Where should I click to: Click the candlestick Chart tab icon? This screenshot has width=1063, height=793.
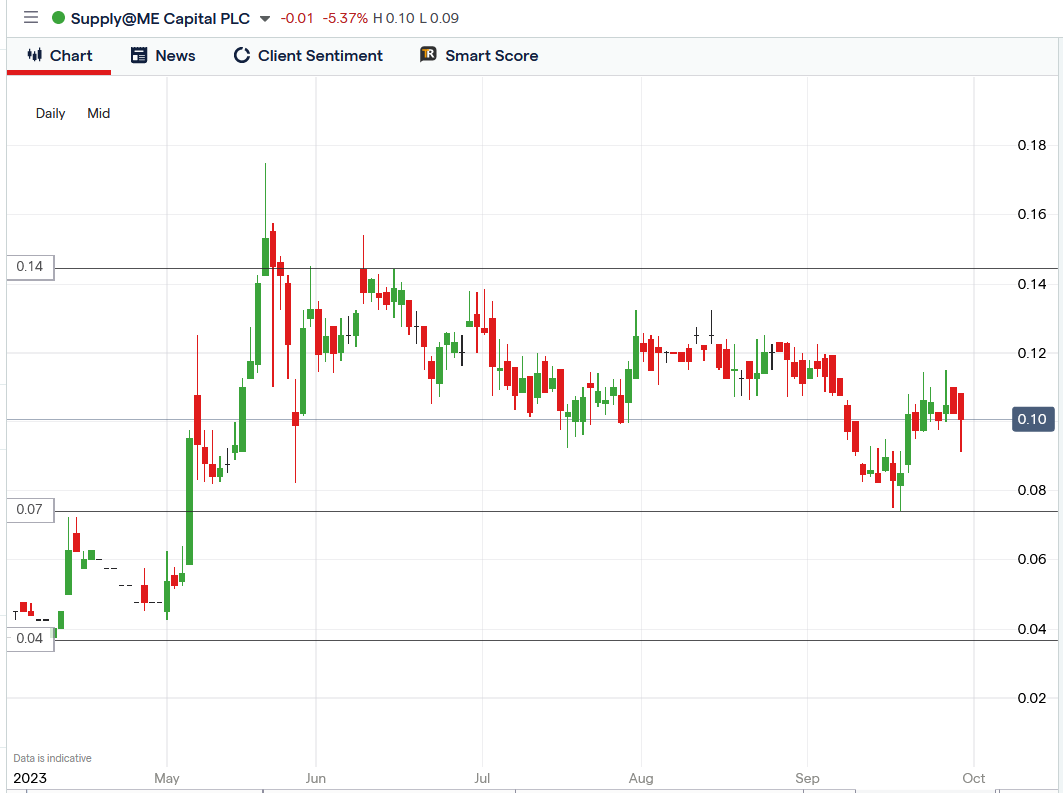35,55
